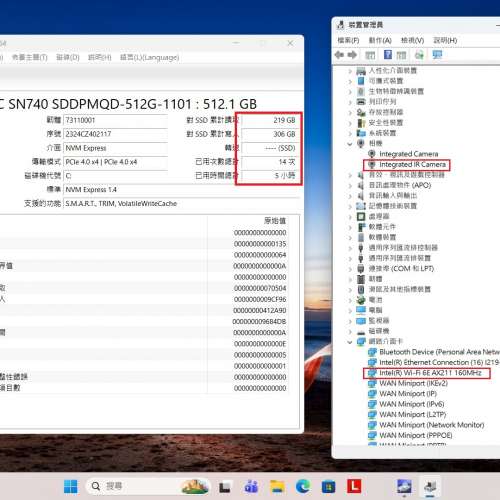
Task: Open the red L app on the taskbar
Action: [x=354, y=486]
